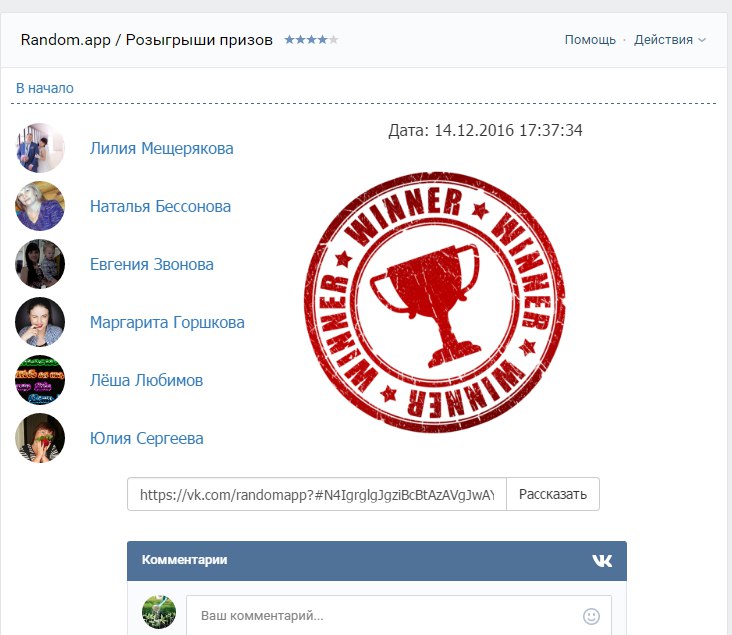Click the Рассказать share button

[553, 494]
